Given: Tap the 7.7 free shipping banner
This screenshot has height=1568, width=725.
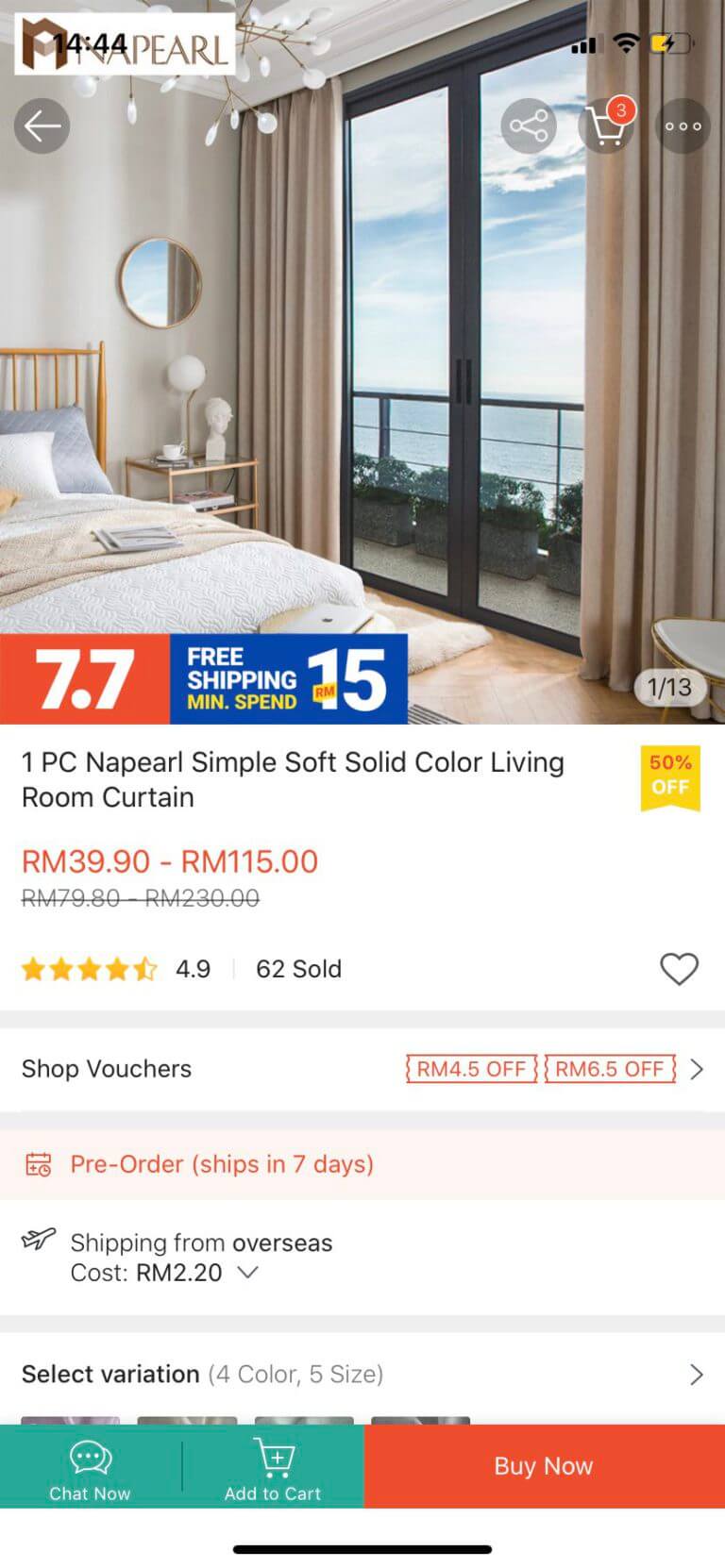Looking at the screenshot, I should pyautogui.click(x=204, y=678).
